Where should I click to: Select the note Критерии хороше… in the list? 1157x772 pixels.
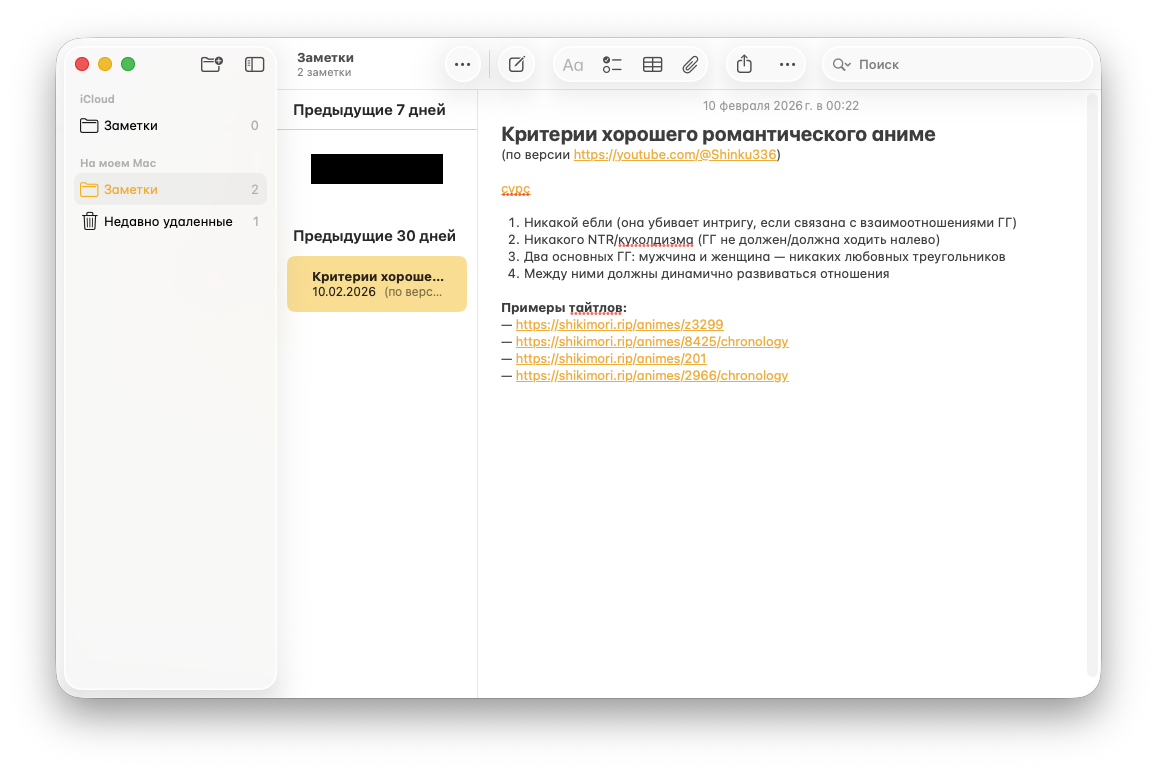(377, 284)
